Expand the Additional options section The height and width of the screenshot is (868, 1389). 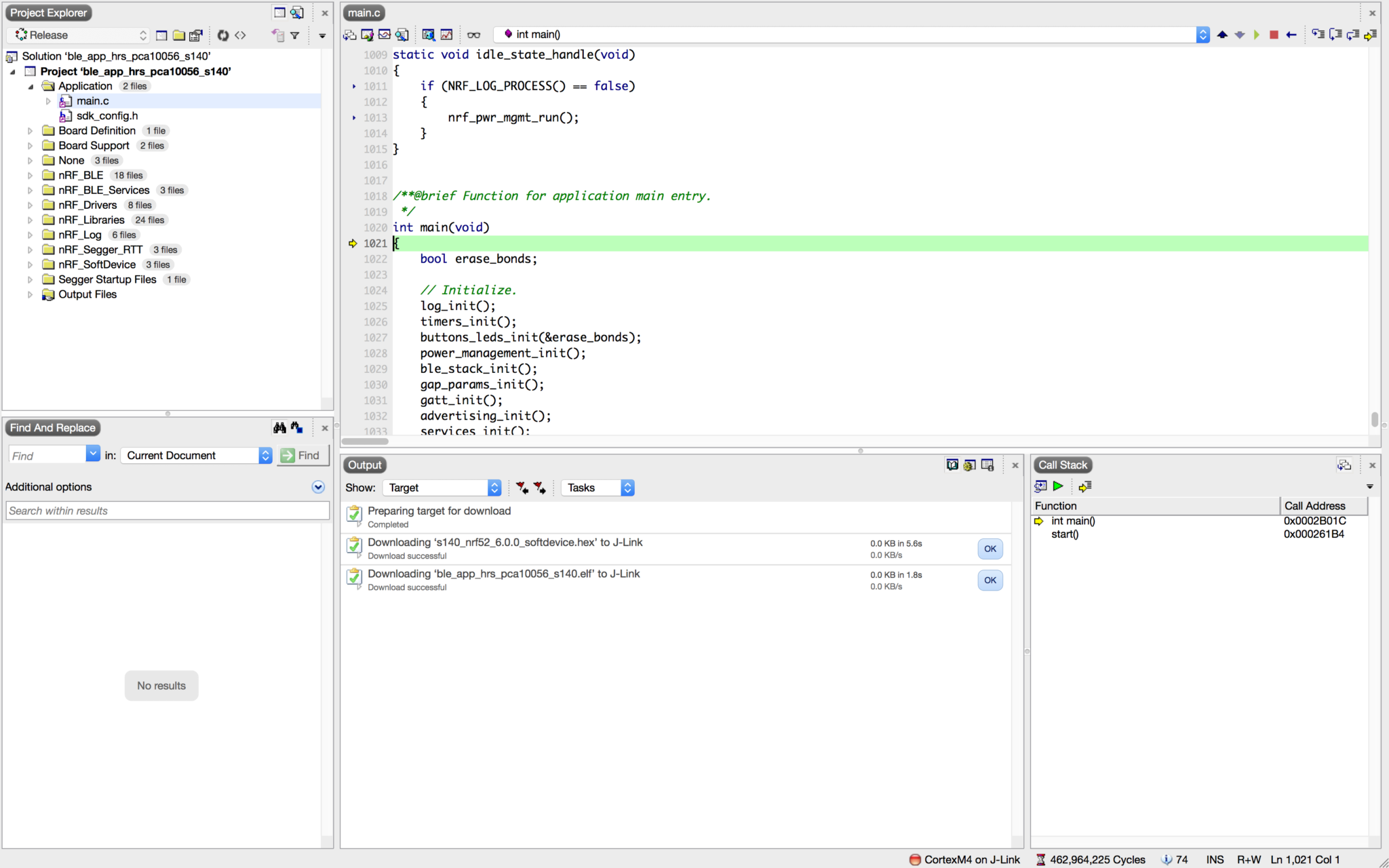coord(318,487)
